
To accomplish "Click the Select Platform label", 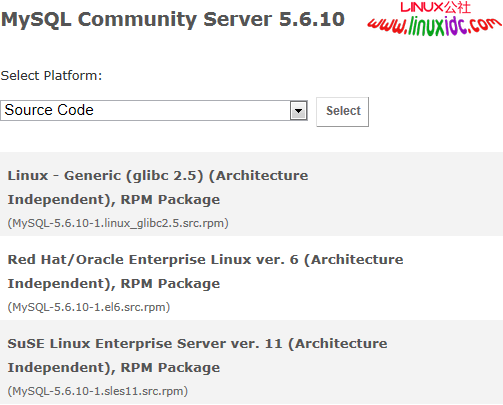I will (51, 76).
